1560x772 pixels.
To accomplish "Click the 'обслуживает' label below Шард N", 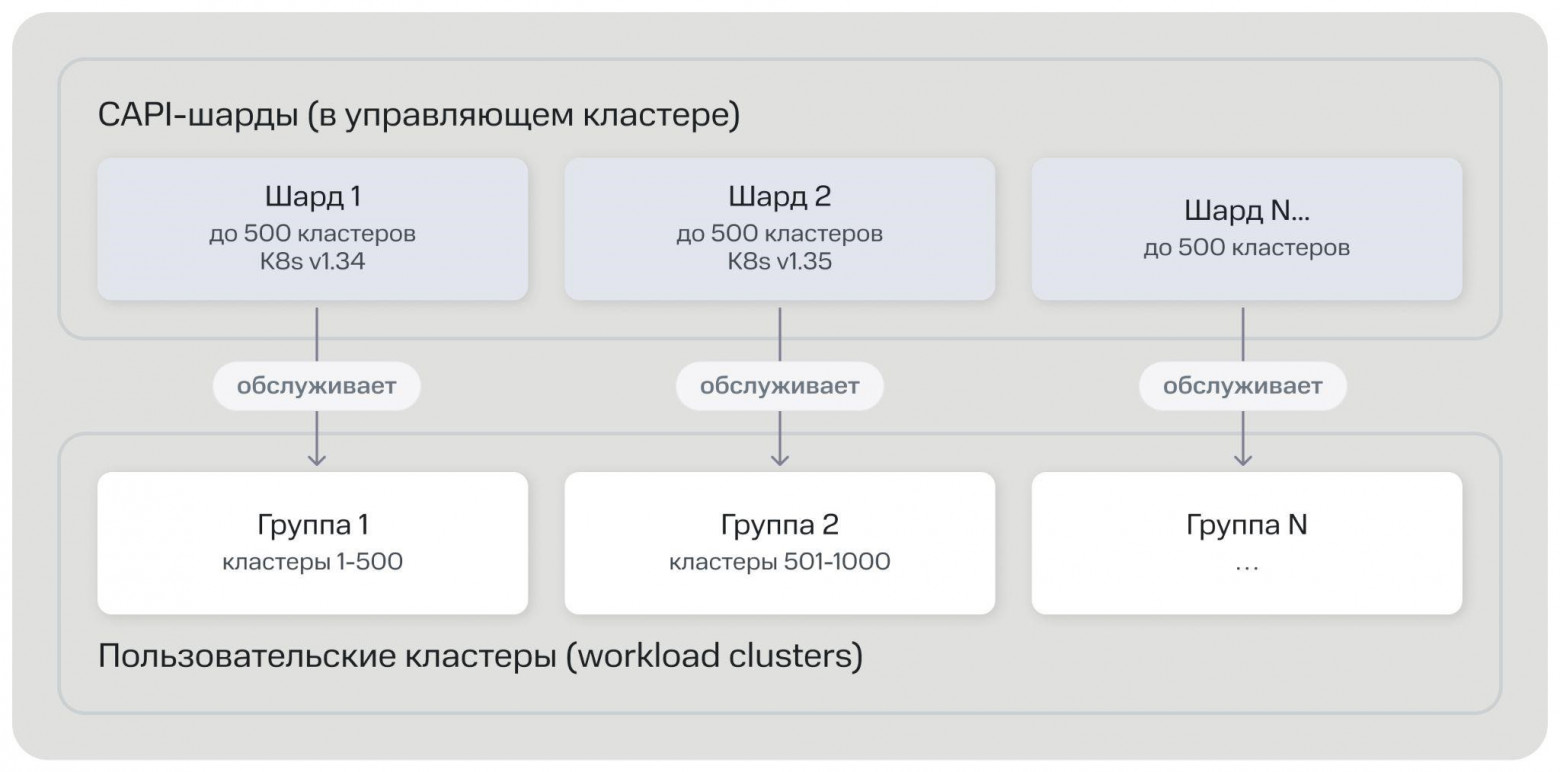I will 1243,386.
